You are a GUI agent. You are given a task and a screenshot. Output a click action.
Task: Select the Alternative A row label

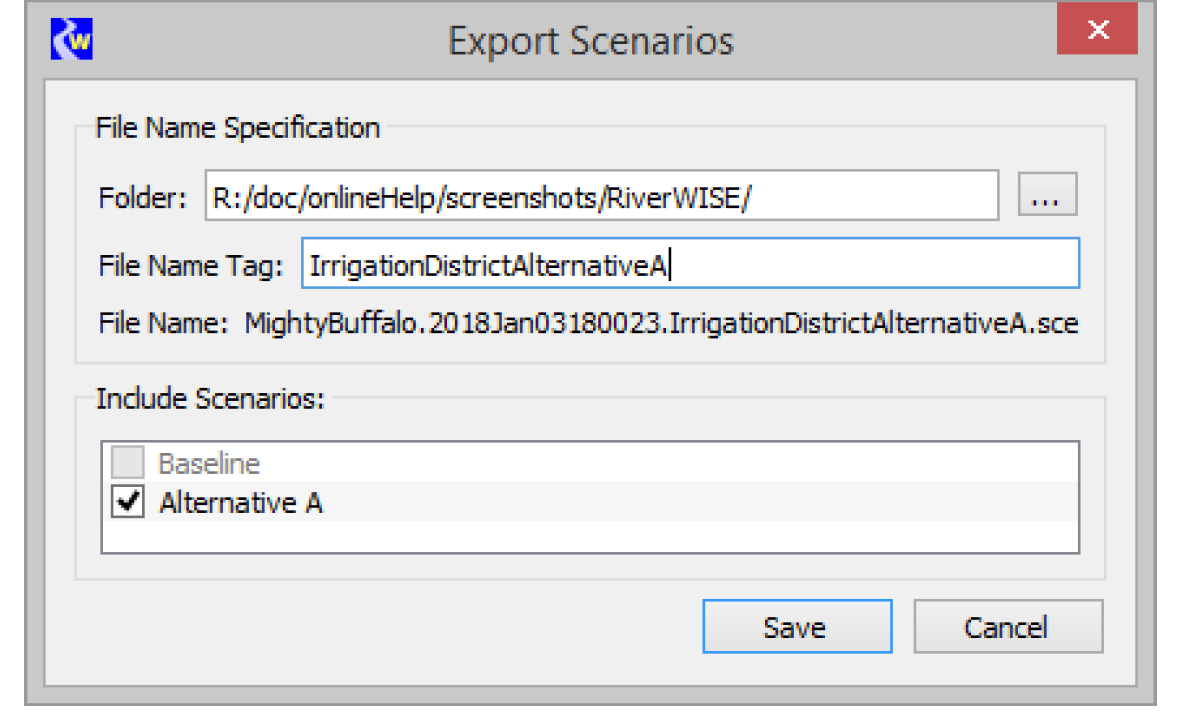click(x=241, y=502)
